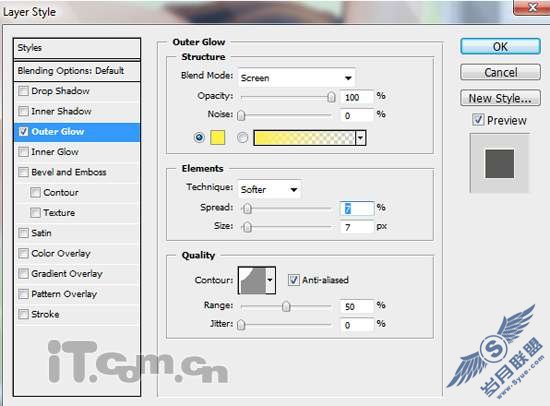Uncheck the Anti-aliased option
Viewport: 550px width, 406px height.
point(294,280)
